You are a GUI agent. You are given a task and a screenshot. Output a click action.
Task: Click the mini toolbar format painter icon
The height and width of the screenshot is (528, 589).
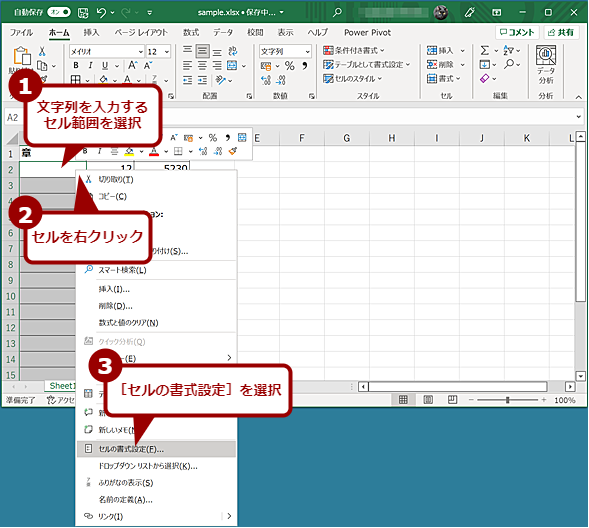coord(233,151)
